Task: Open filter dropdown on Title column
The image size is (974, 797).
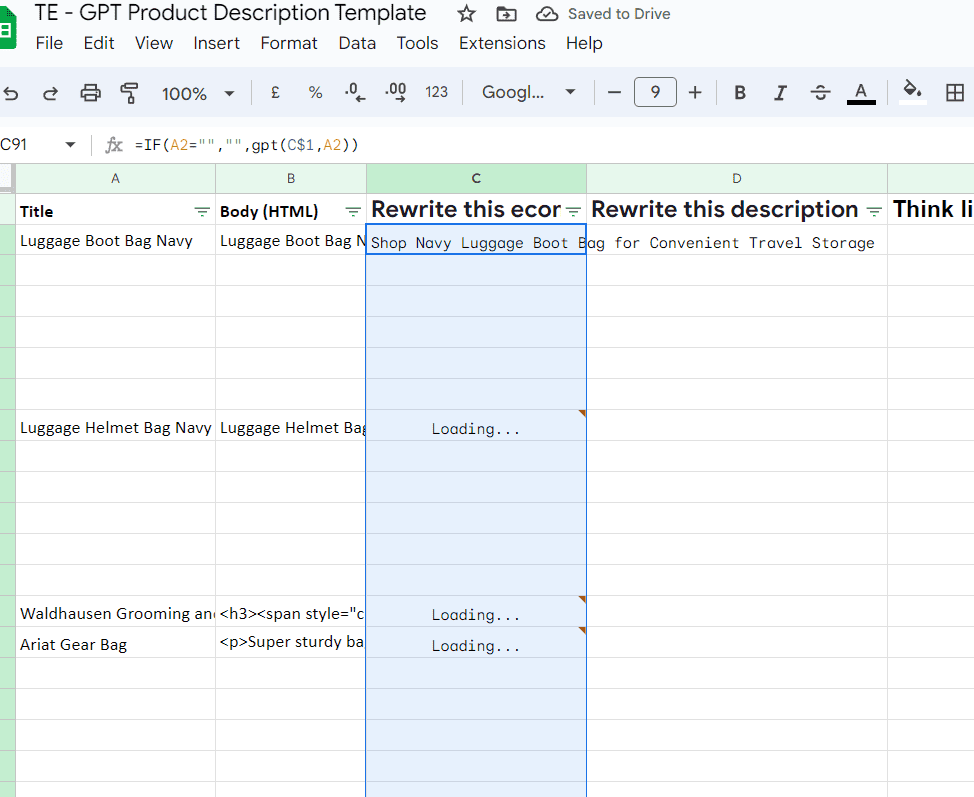Action: (202, 212)
